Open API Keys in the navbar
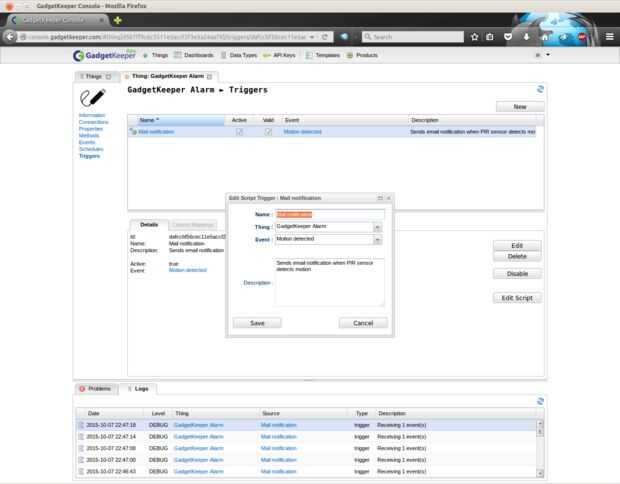This screenshot has width=620, height=484. coord(280,55)
